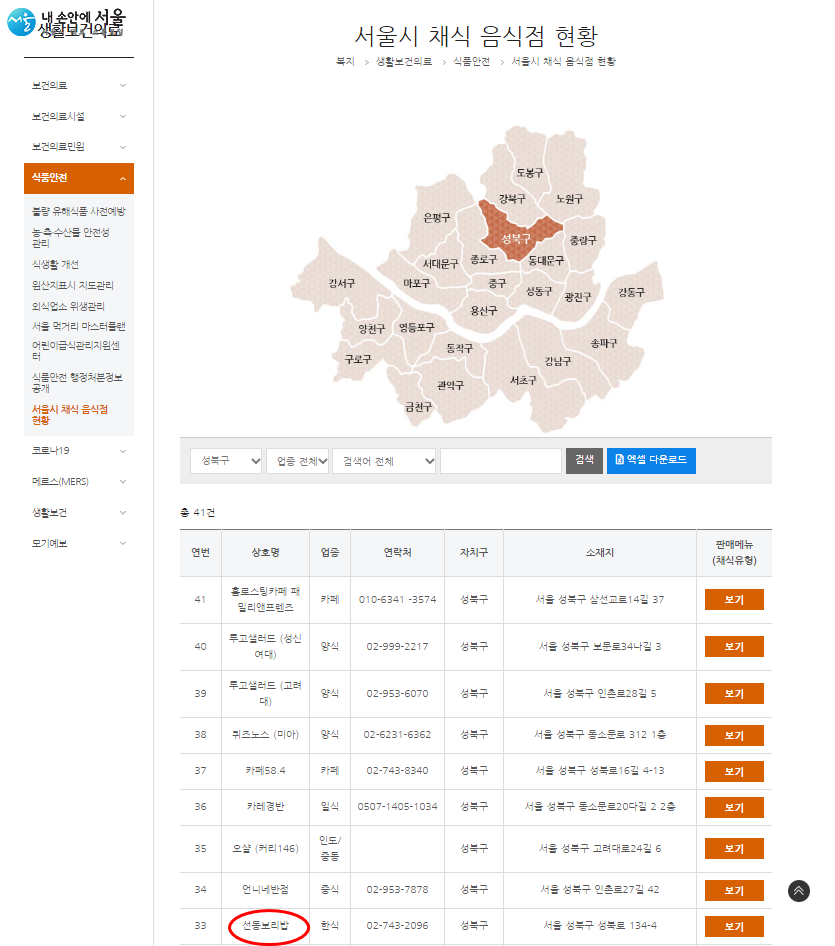This screenshot has height=946, width=835.
Task: Open the 검색어 전체 dropdown
Action: (385, 460)
